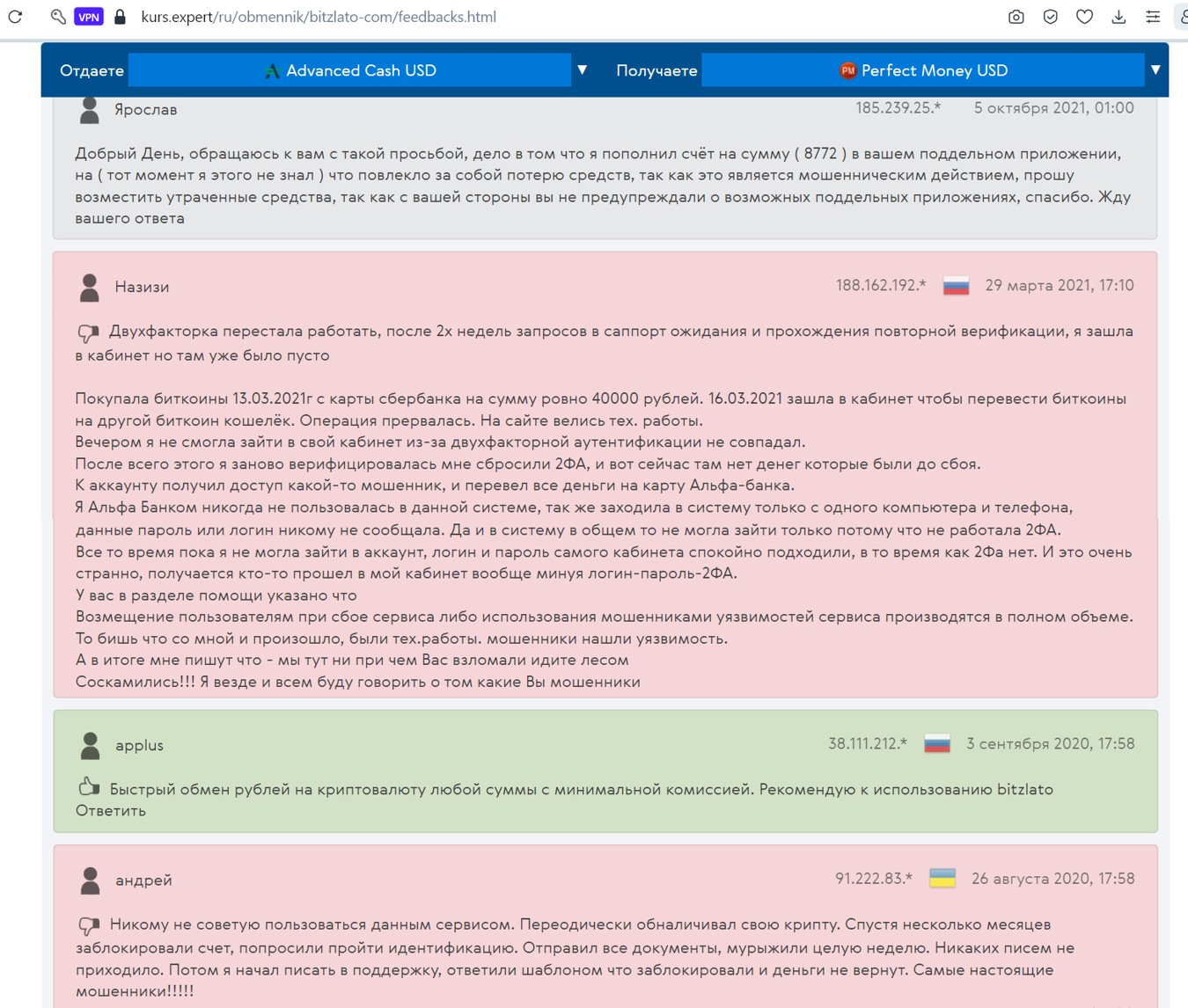
Task: Click Ответить under applus review
Action: tap(111, 811)
